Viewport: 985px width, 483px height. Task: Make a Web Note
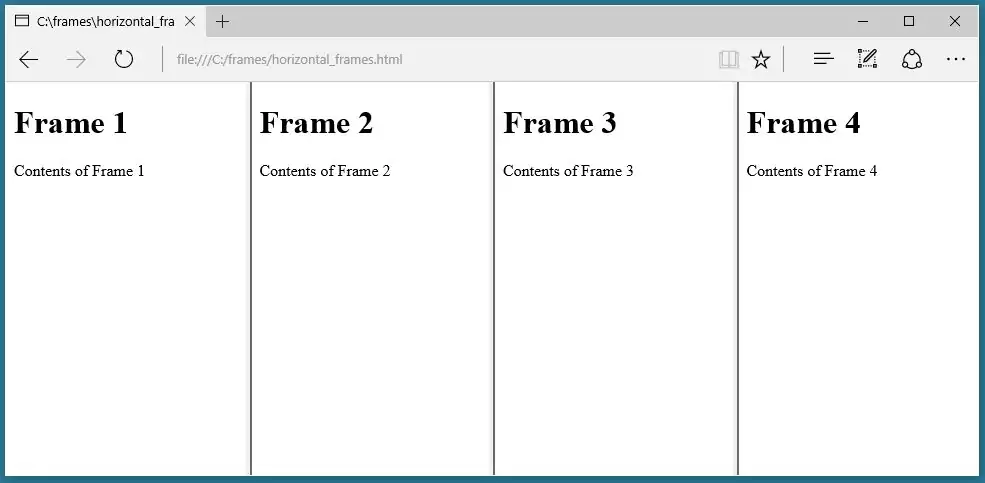pos(867,60)
